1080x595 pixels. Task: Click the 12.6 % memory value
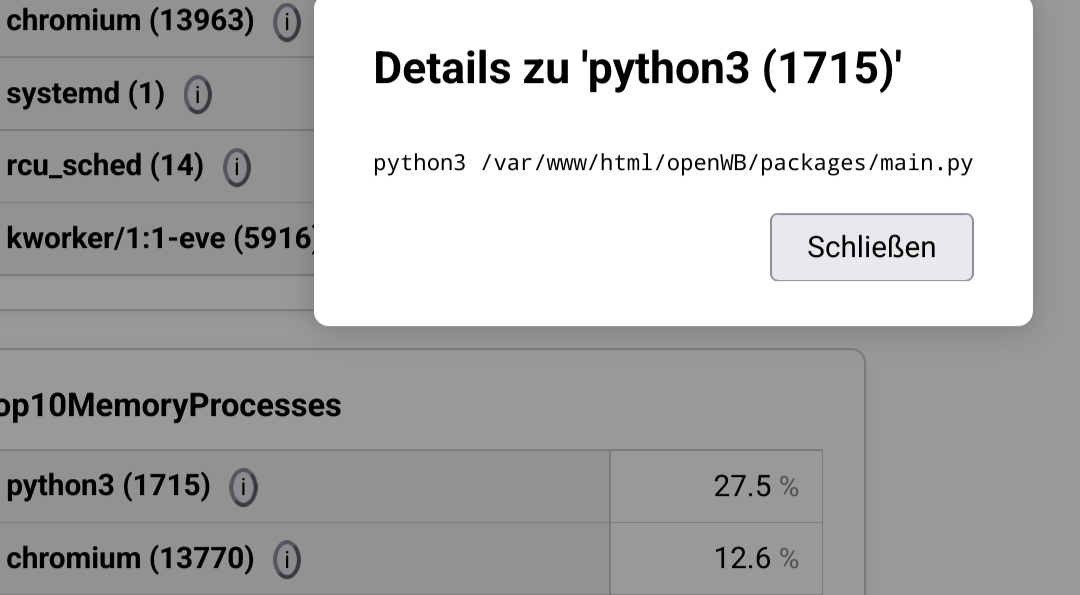tap(742, 558)
